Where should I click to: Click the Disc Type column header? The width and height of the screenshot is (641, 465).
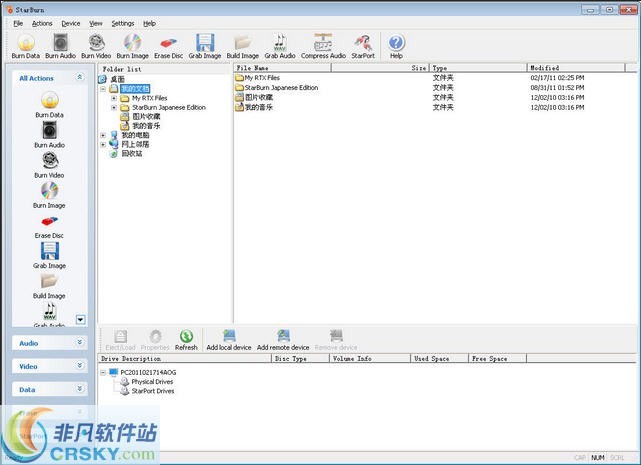300,359
